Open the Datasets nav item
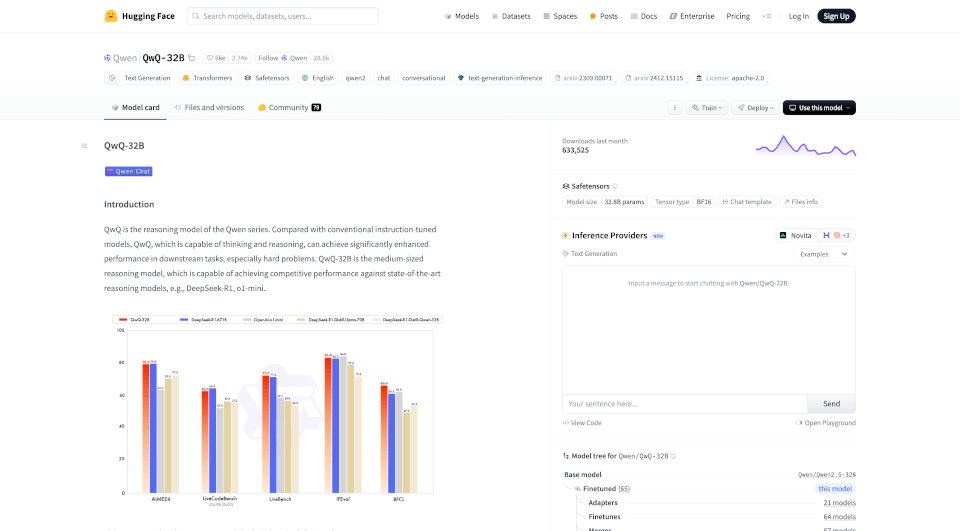 511,16
